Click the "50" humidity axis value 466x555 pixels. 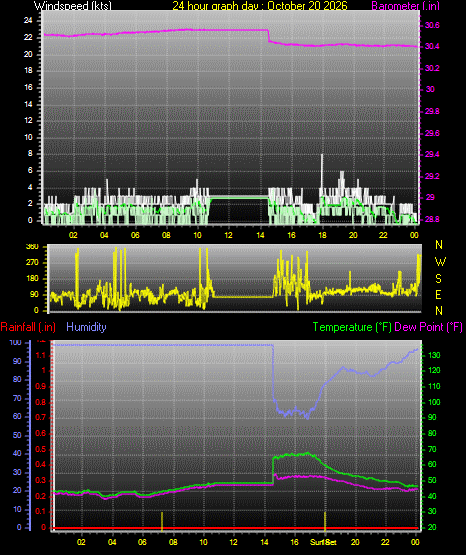pyautogui.click(x=17, y=435)
